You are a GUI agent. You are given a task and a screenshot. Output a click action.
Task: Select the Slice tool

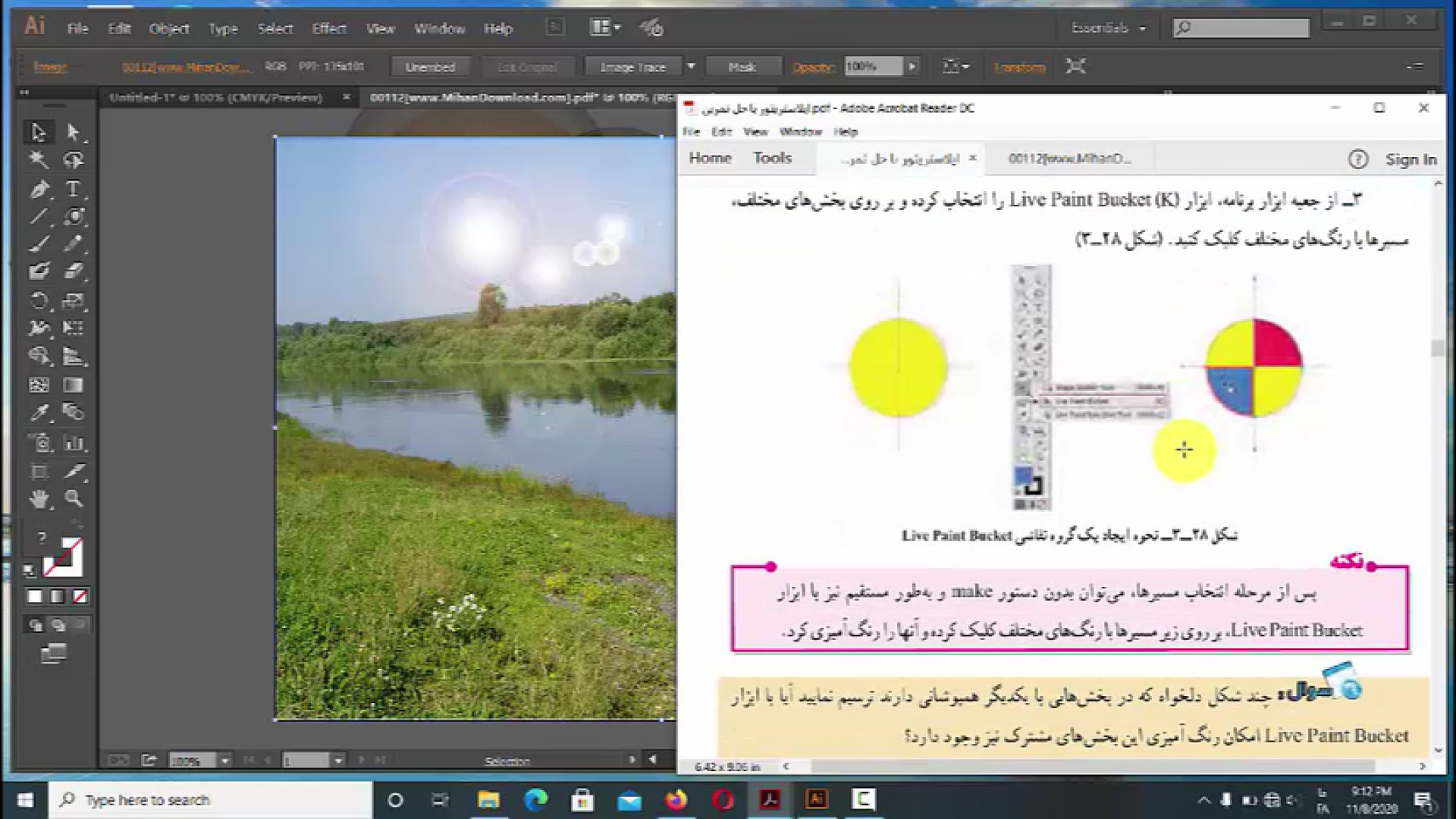tap(74, 471)
